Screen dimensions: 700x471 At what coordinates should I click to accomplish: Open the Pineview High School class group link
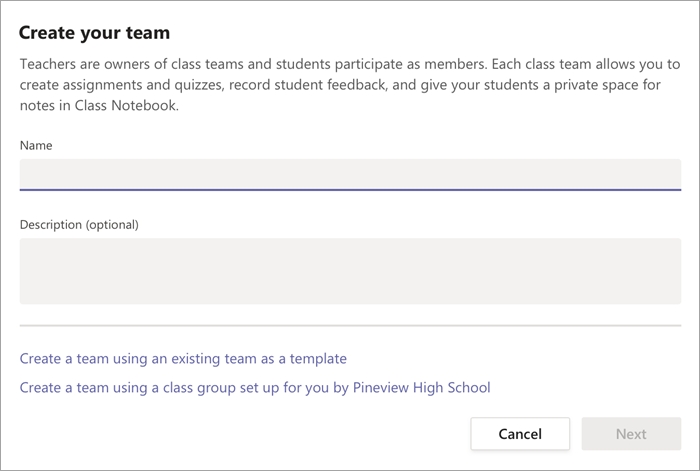coord(255,387)
